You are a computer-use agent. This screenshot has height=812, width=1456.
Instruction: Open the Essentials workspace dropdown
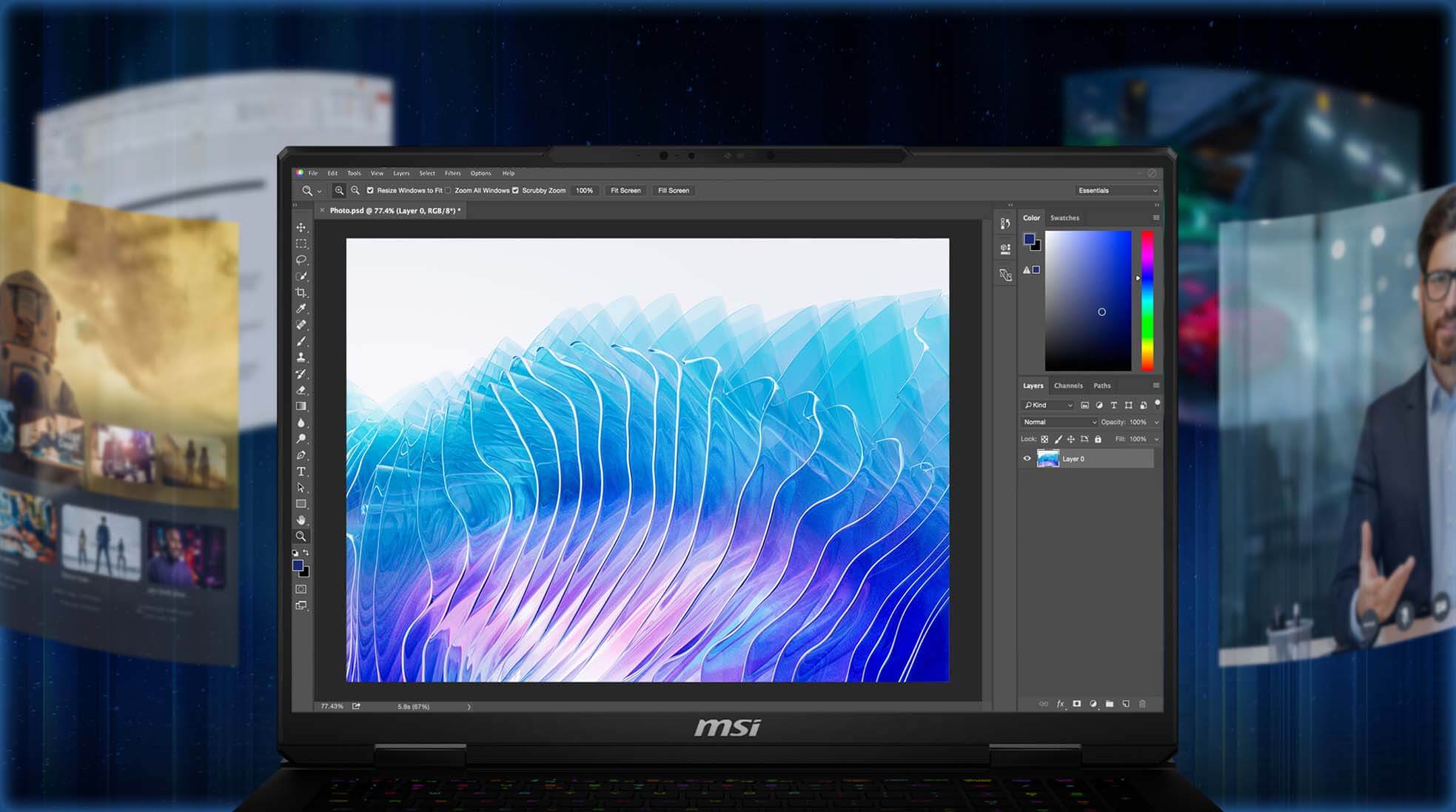(x=1117, y=190)
